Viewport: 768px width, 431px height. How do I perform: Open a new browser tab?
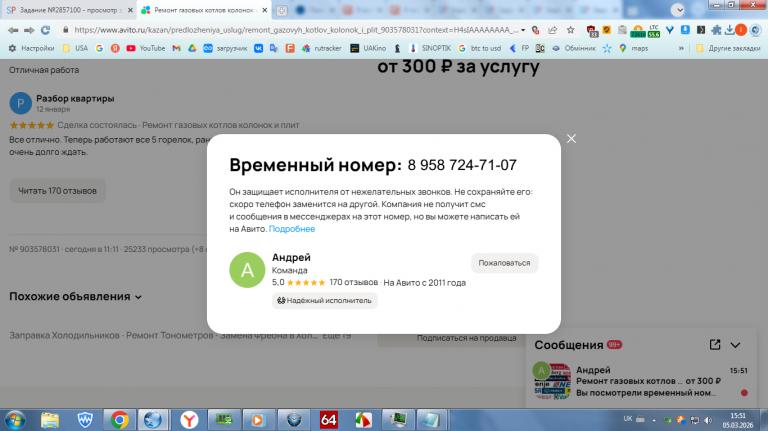(282, 10)
